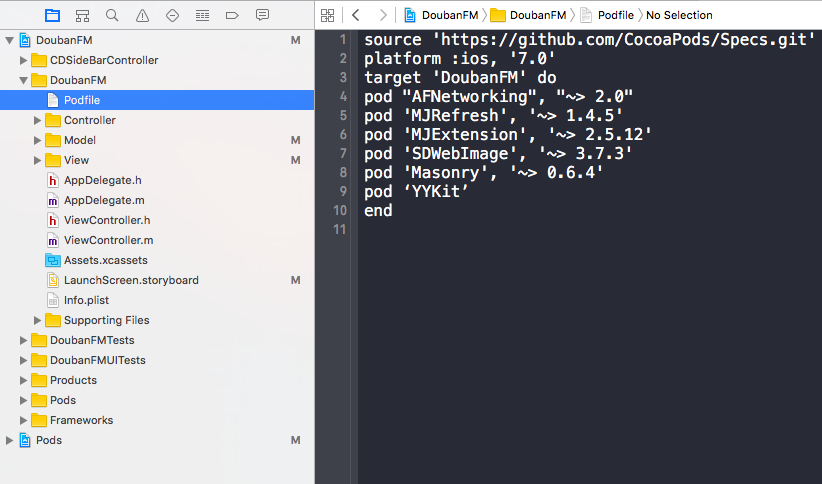Click the target 'DoubanFM' do line
This screenshot has height=484, width=822.
pos(460,78)
